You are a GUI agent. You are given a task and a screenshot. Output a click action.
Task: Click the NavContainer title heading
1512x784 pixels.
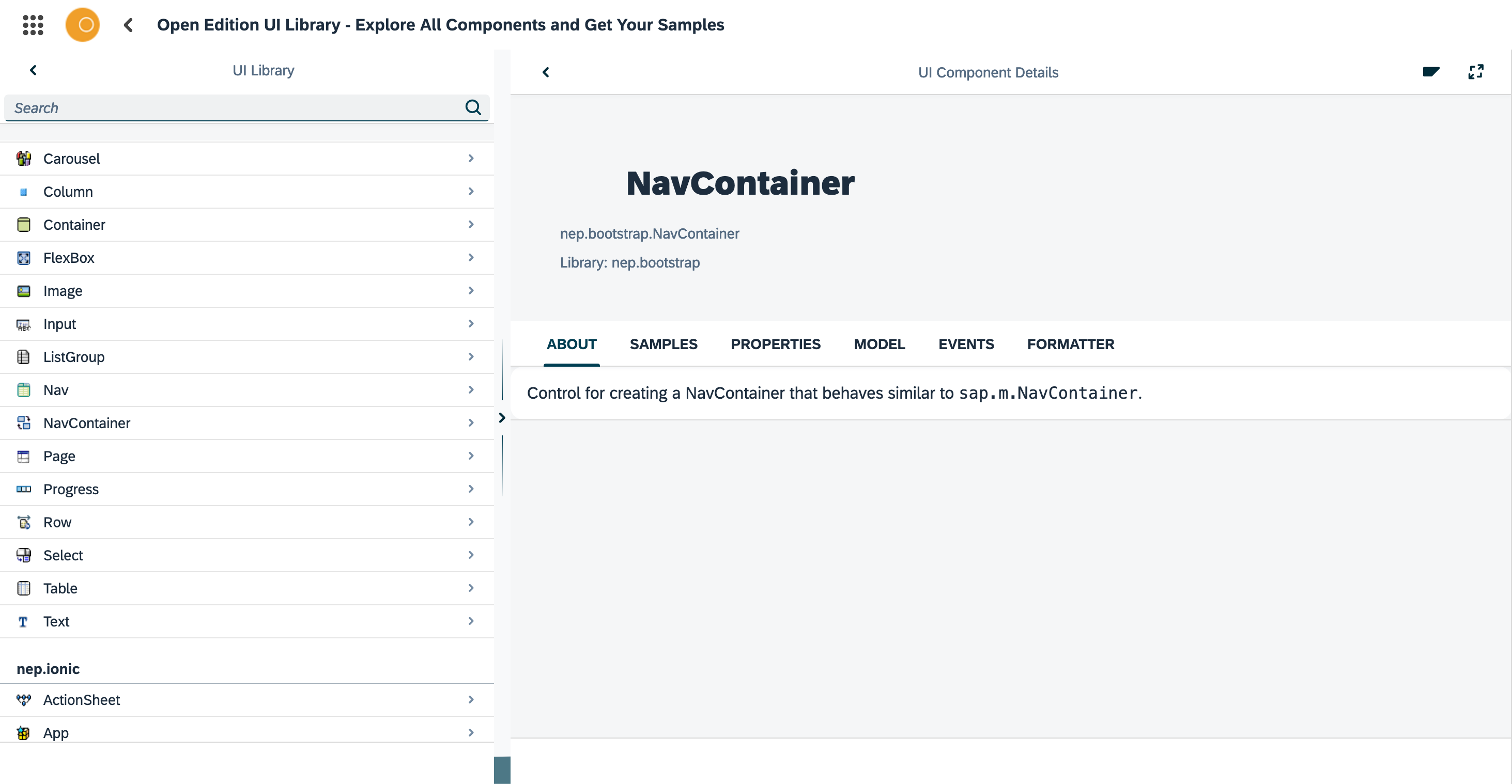(740, 183)
